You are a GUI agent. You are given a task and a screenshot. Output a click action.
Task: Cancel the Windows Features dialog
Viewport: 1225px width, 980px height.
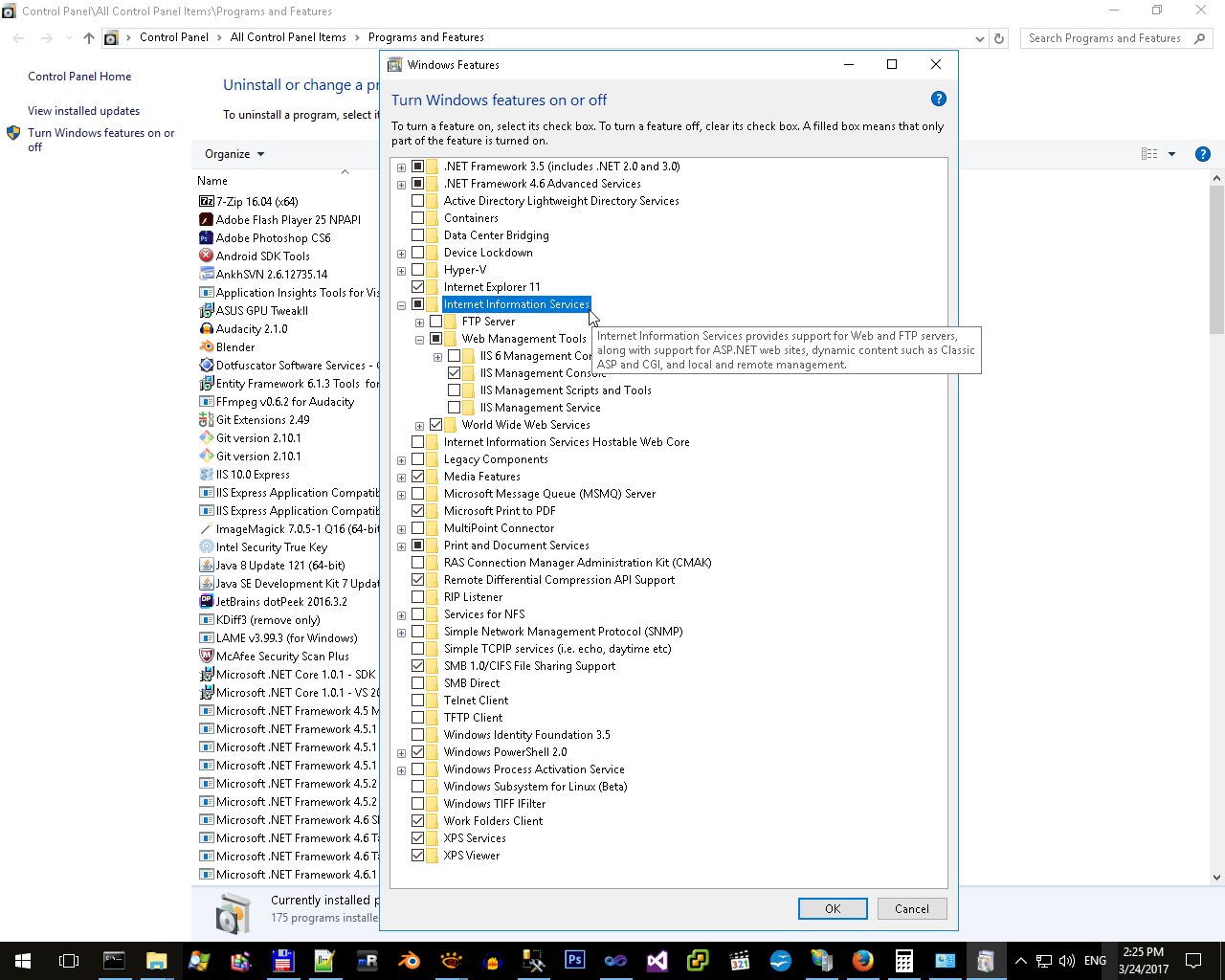912,909
